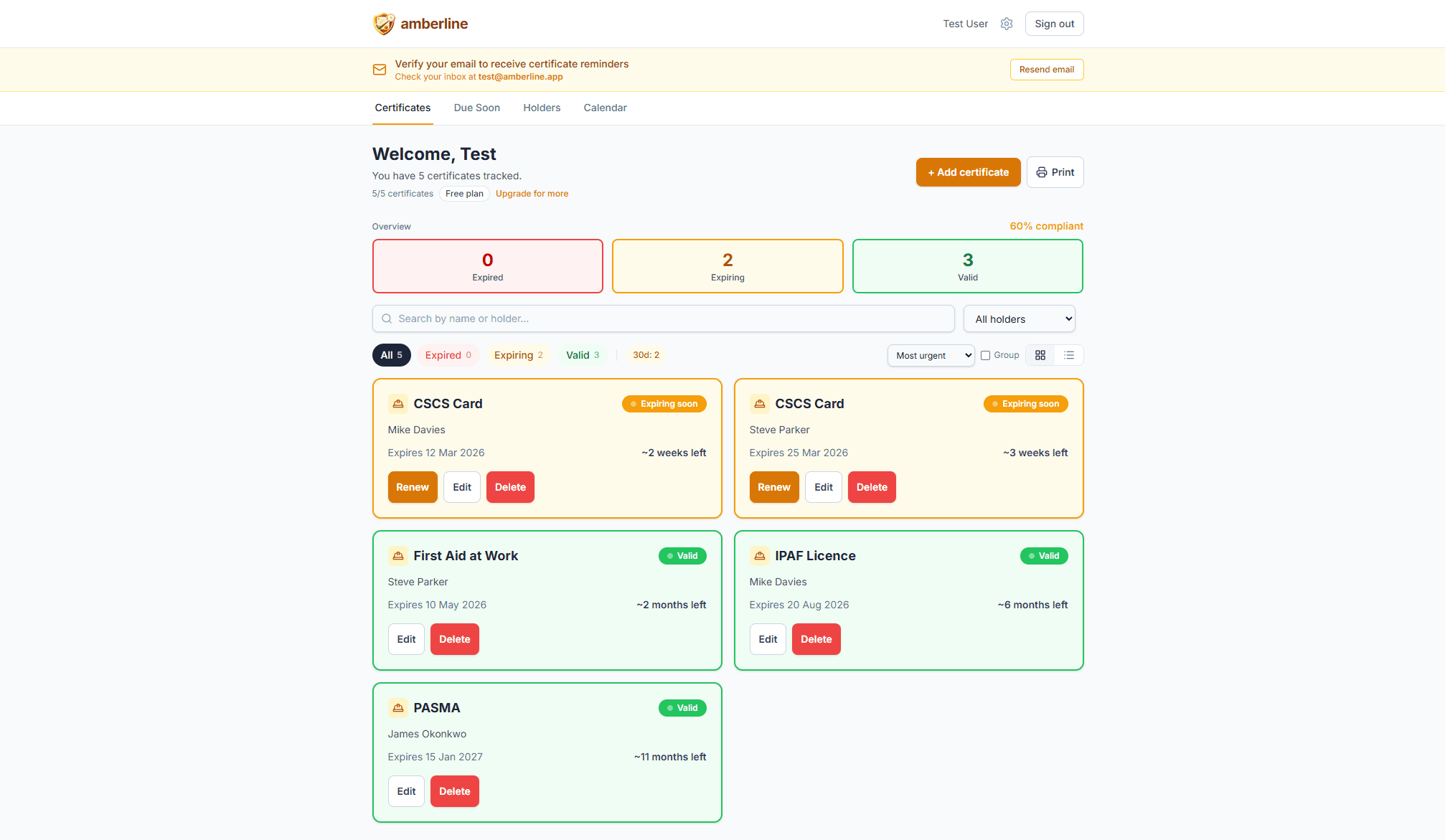Filter by Valid status chip
The image size is (1445, 840).
[x=582, y=355]
